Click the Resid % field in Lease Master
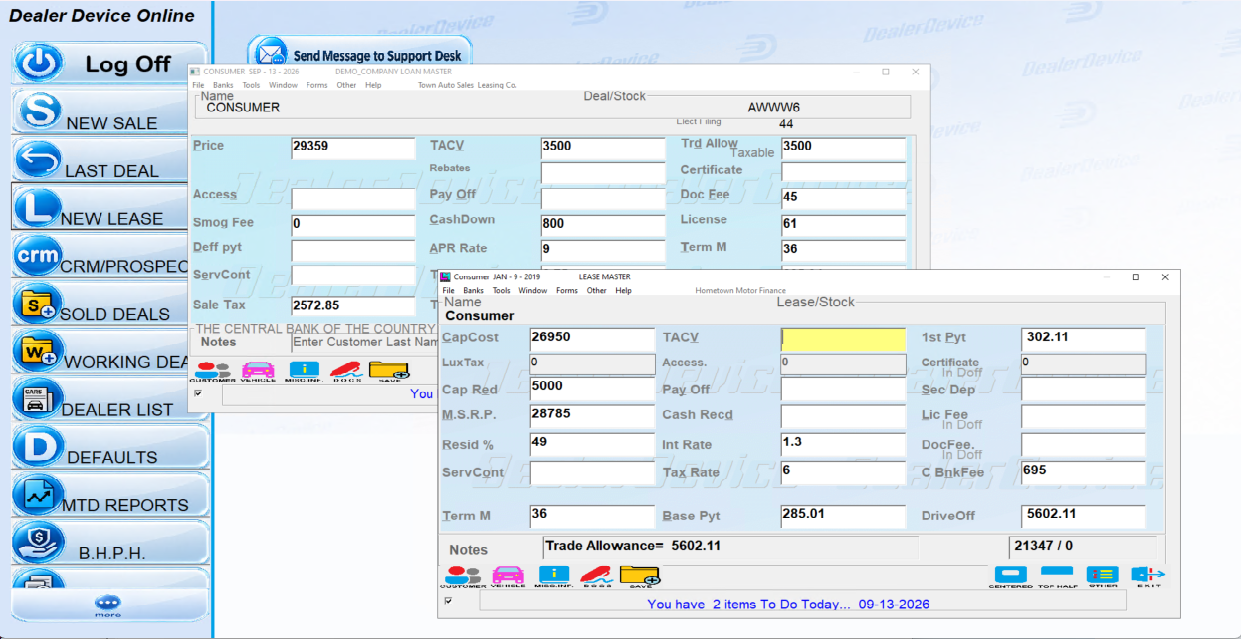 592,443
